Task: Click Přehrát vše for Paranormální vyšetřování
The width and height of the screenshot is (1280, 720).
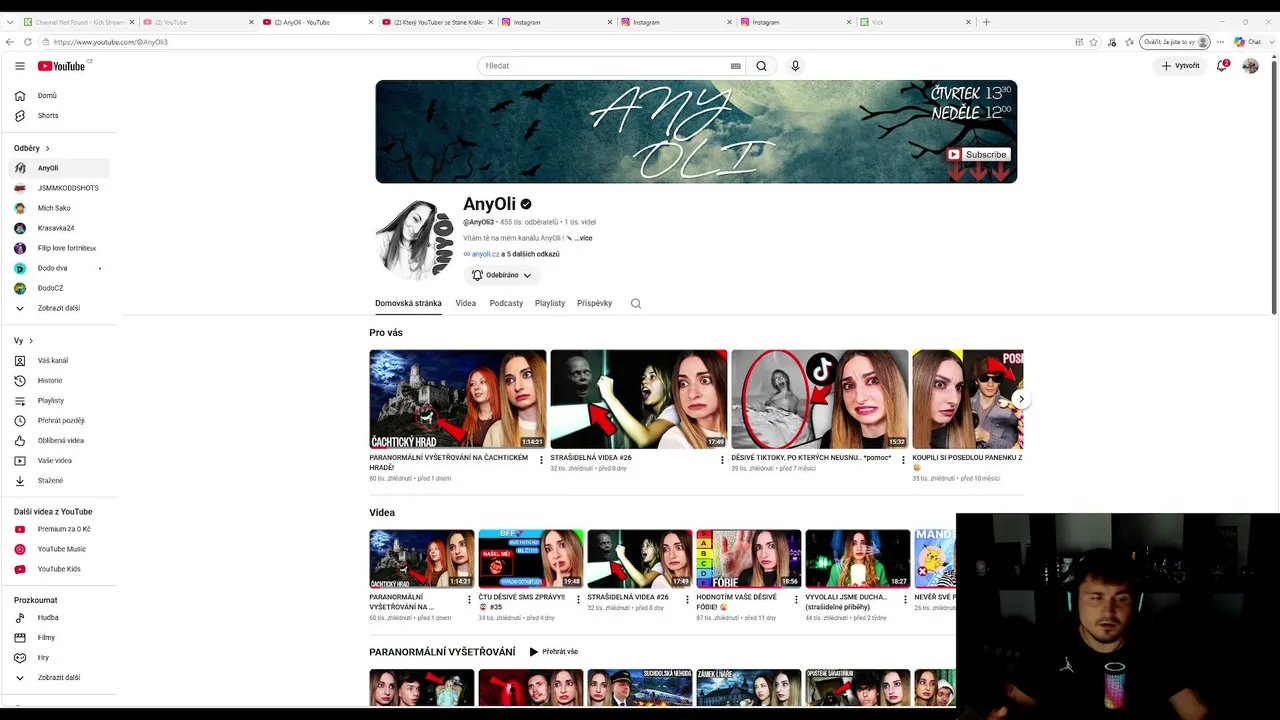Action: tap(554, 652)
